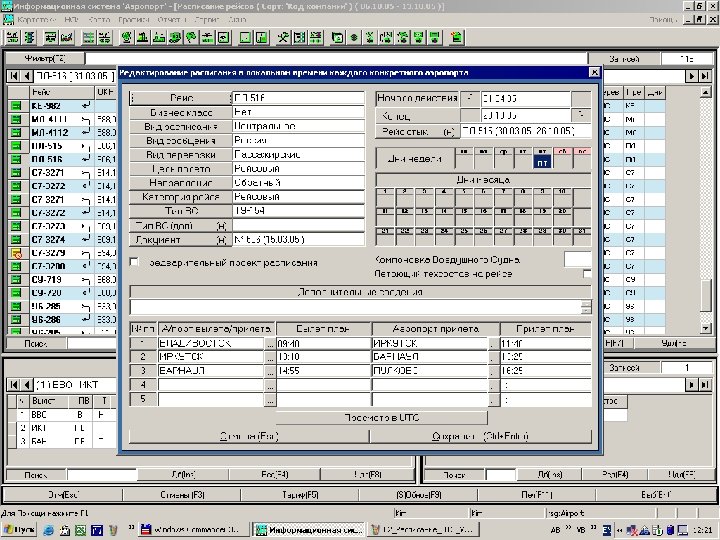This screenshot has width=720, height=540.
Task: Click the black dot toolbar icon
Action: tap(354, 38)
